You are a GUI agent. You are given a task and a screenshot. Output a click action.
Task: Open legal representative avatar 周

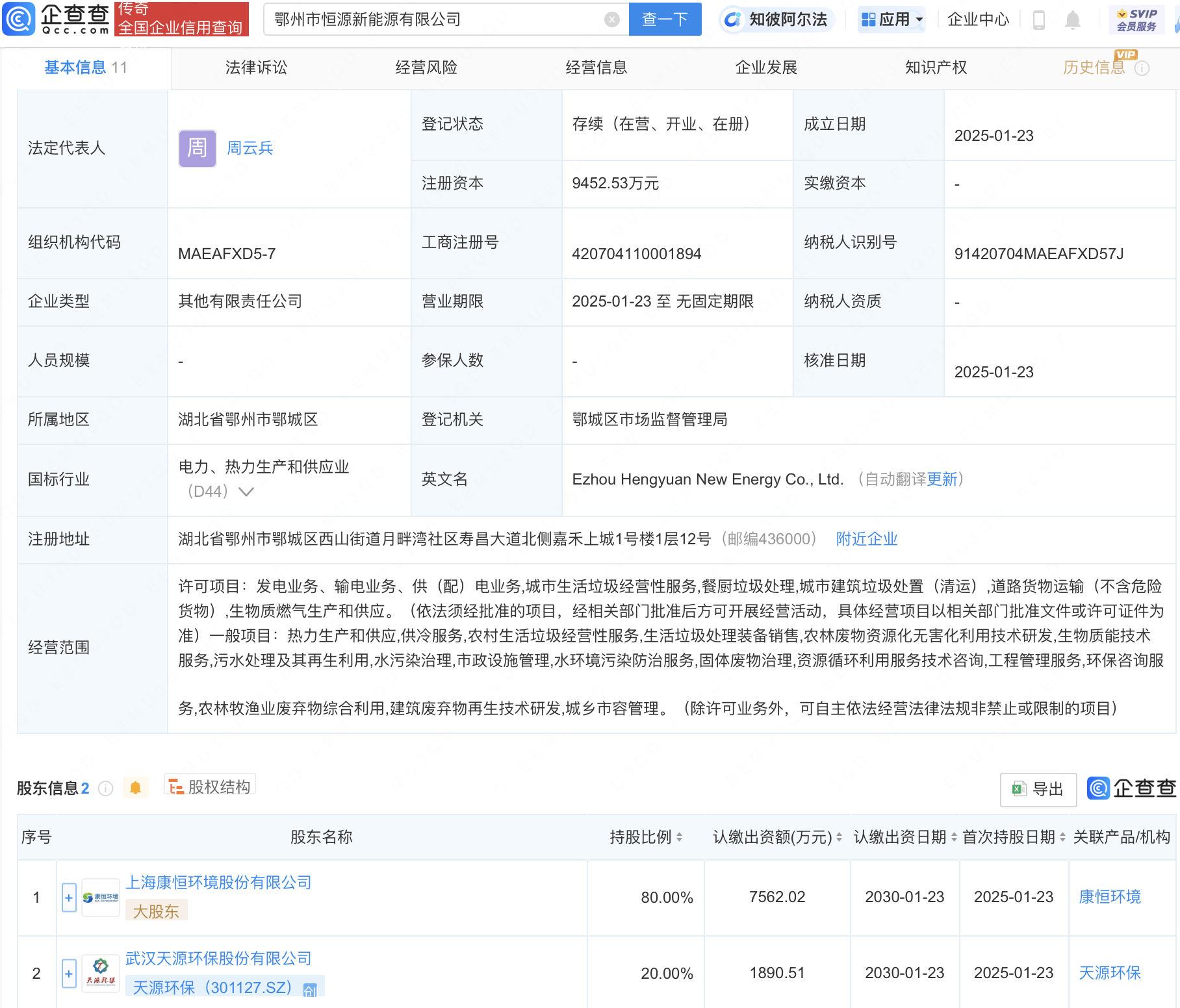coord(198,148)
